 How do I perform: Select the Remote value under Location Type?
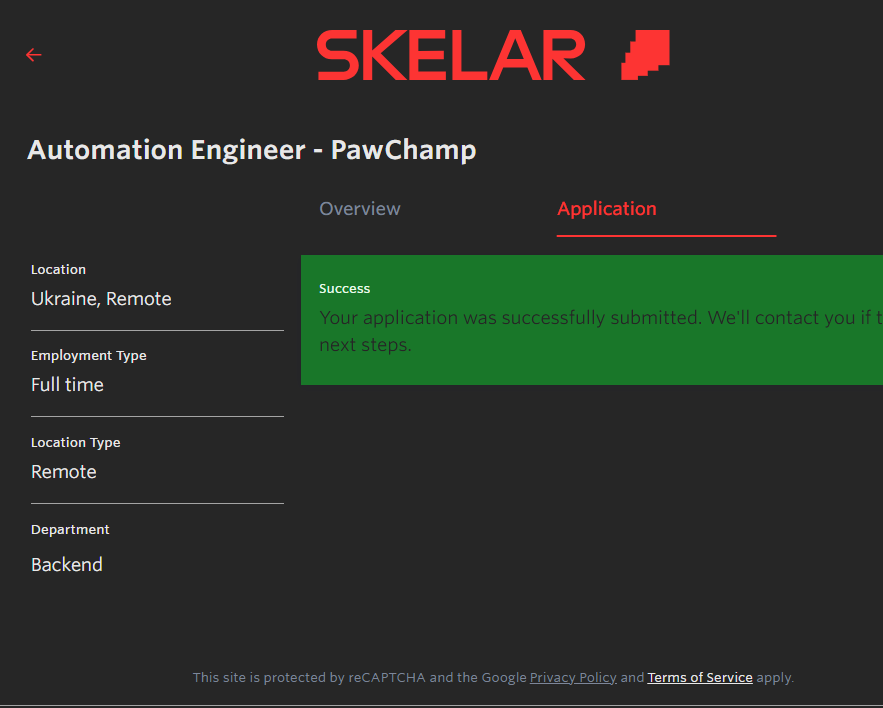pyautogui.click(x=64, y=472)
